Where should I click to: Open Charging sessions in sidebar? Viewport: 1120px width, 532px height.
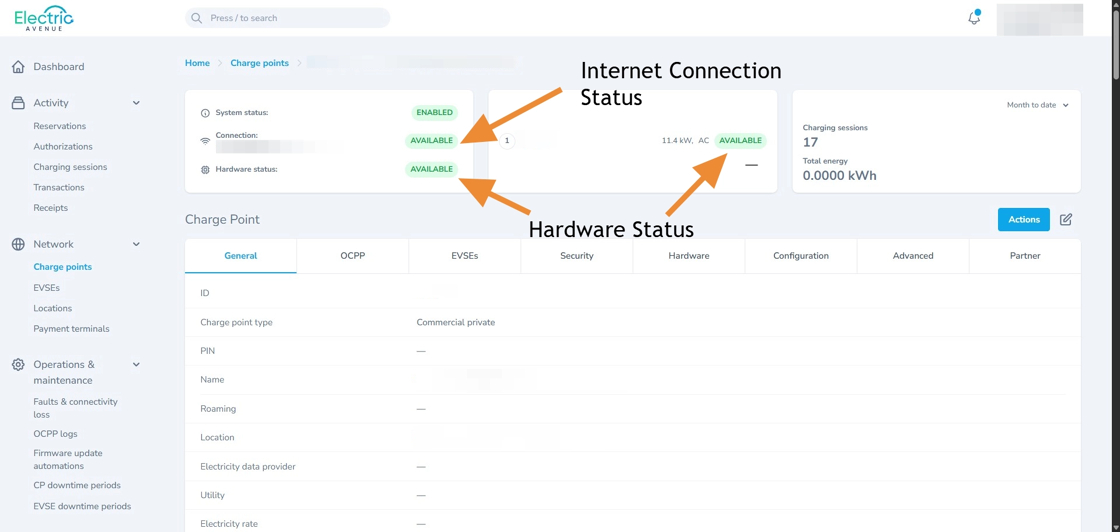click(x=70, y=167)
